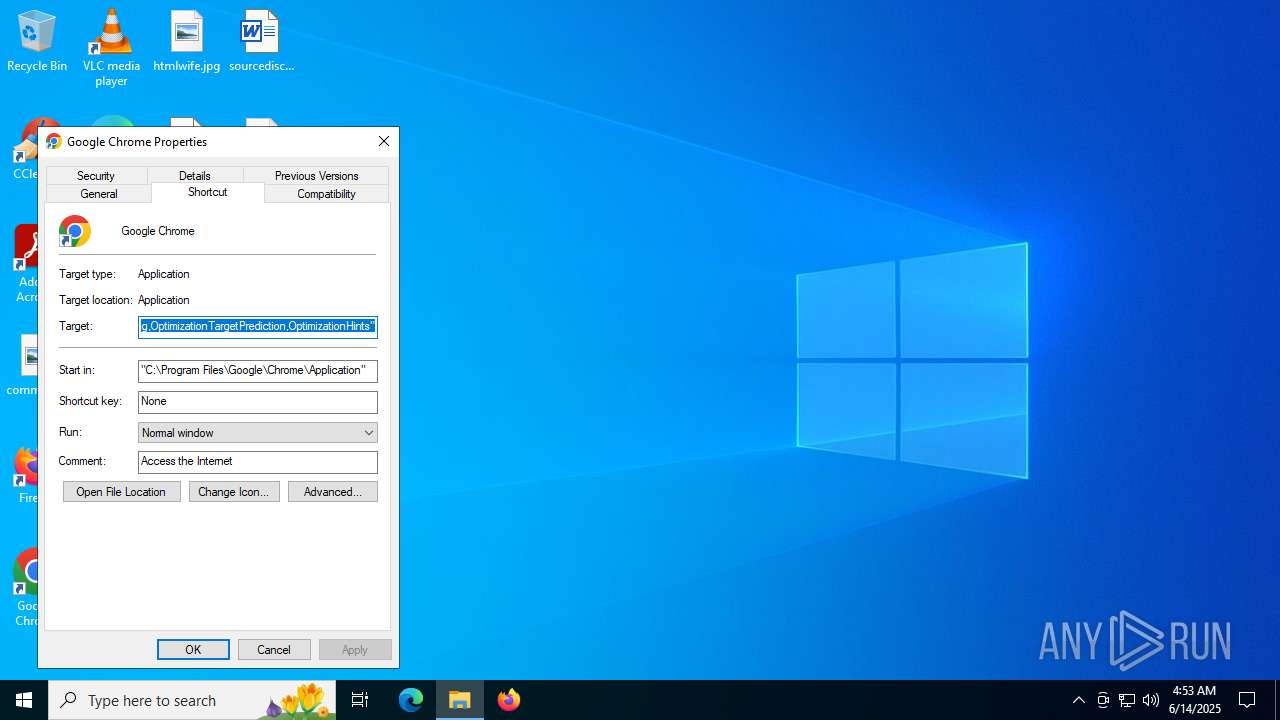The height and width of the screenshot is (720, 1280).
Task: Select htmlwife.jpg file on desktop
Action: click(x=186, y=40)
